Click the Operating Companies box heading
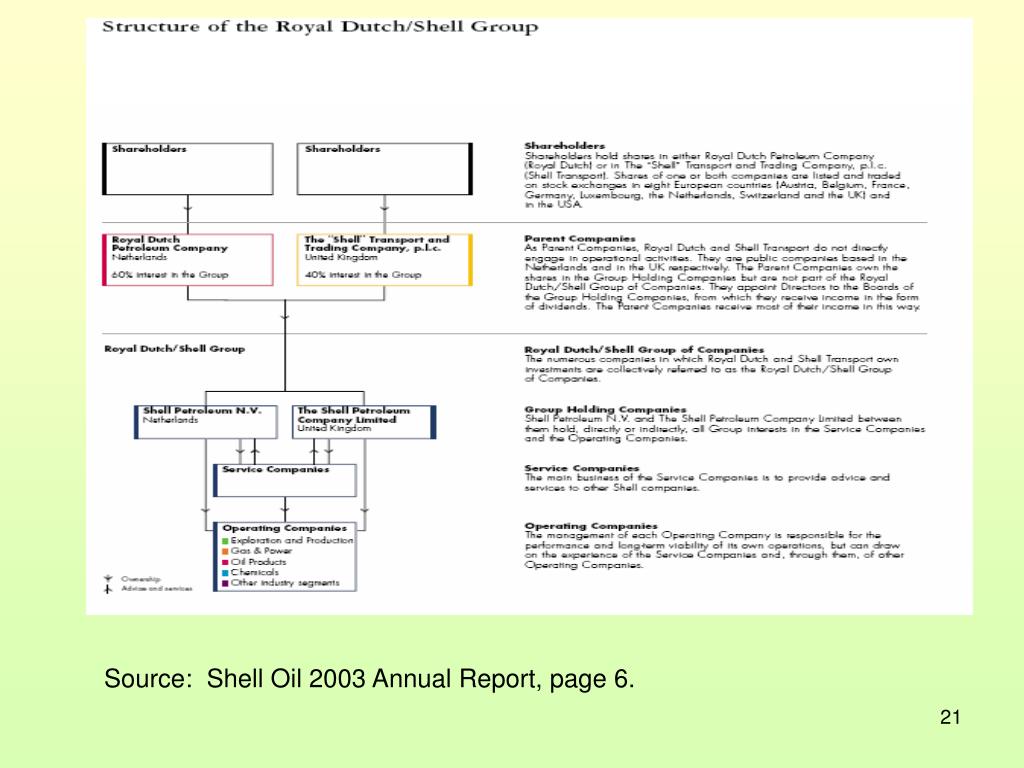Viewport: 1024px width, 768px height. click(x=284, y=528)
